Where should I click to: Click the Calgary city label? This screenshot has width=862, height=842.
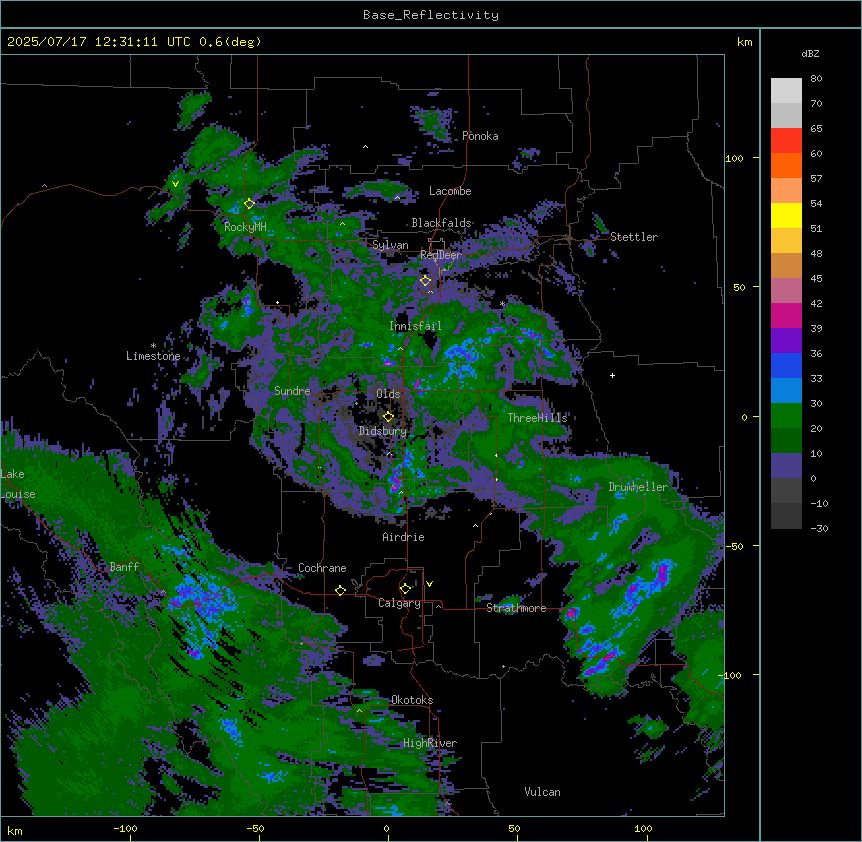399,603
